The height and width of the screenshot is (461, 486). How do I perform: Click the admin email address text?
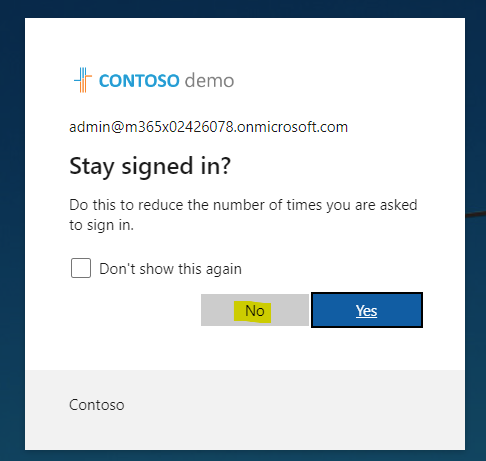[208, 127]
